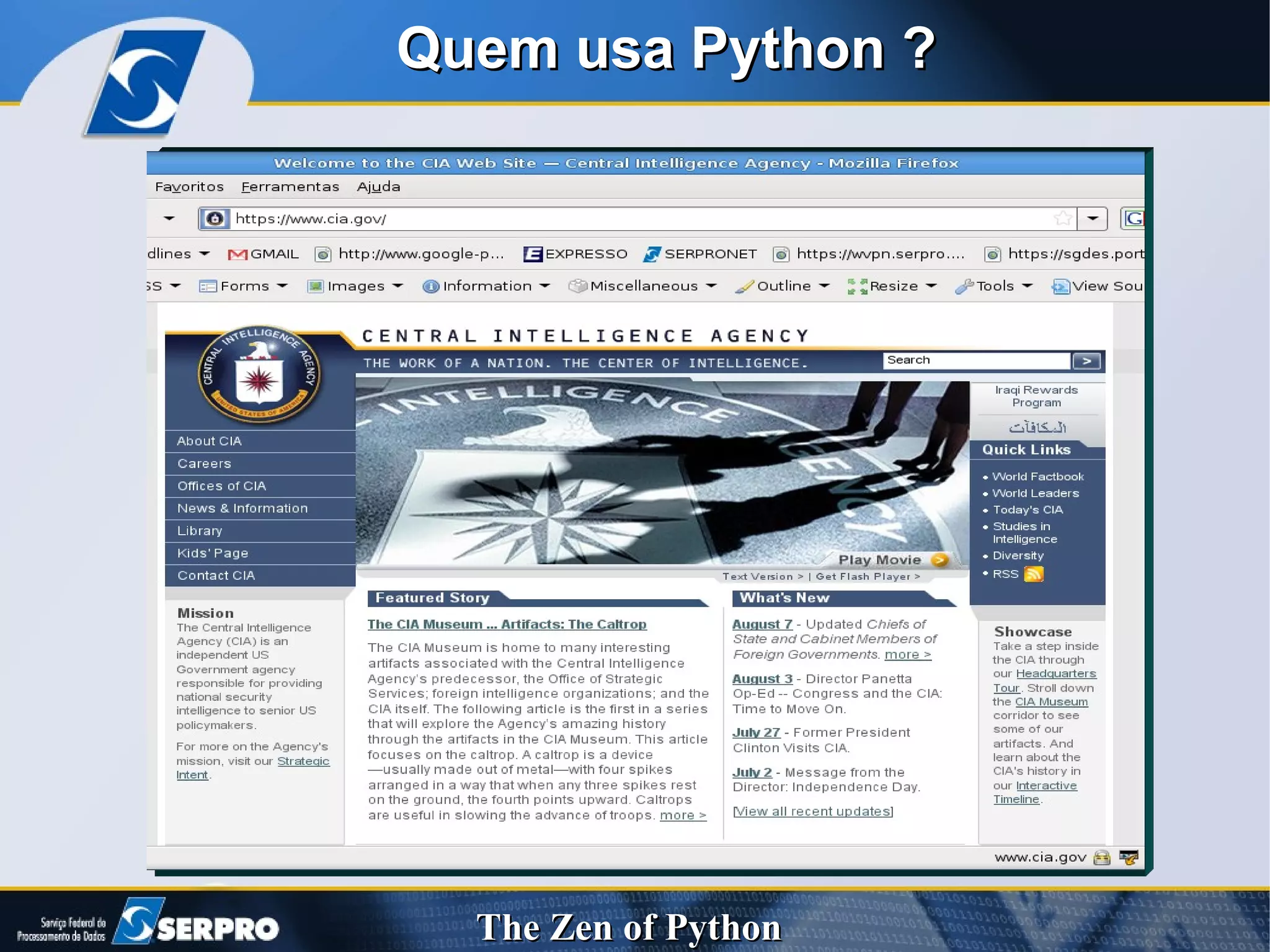Click the bookmark star in address bar
The width and height of the screenshot is (1270, 952).
click(1063, 218)
